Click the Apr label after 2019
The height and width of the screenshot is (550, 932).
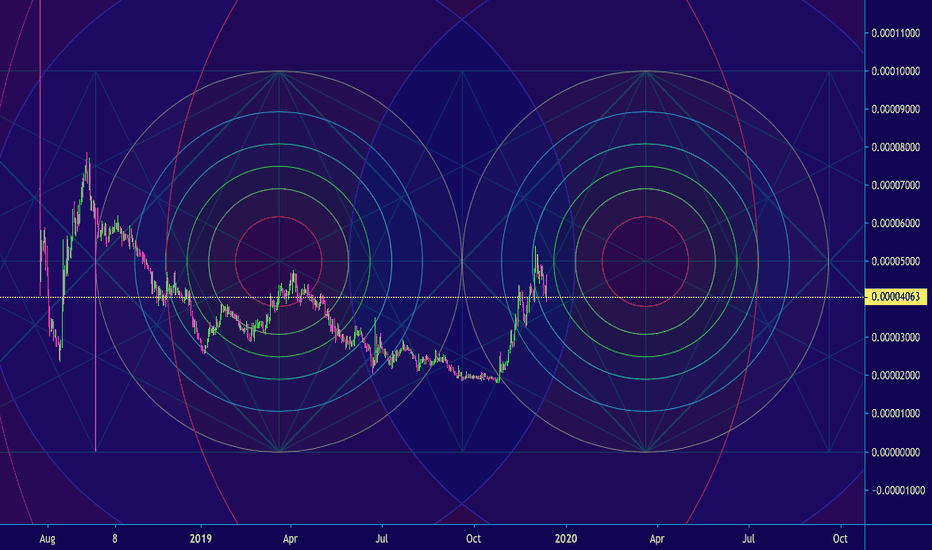(x=290, y=539)
